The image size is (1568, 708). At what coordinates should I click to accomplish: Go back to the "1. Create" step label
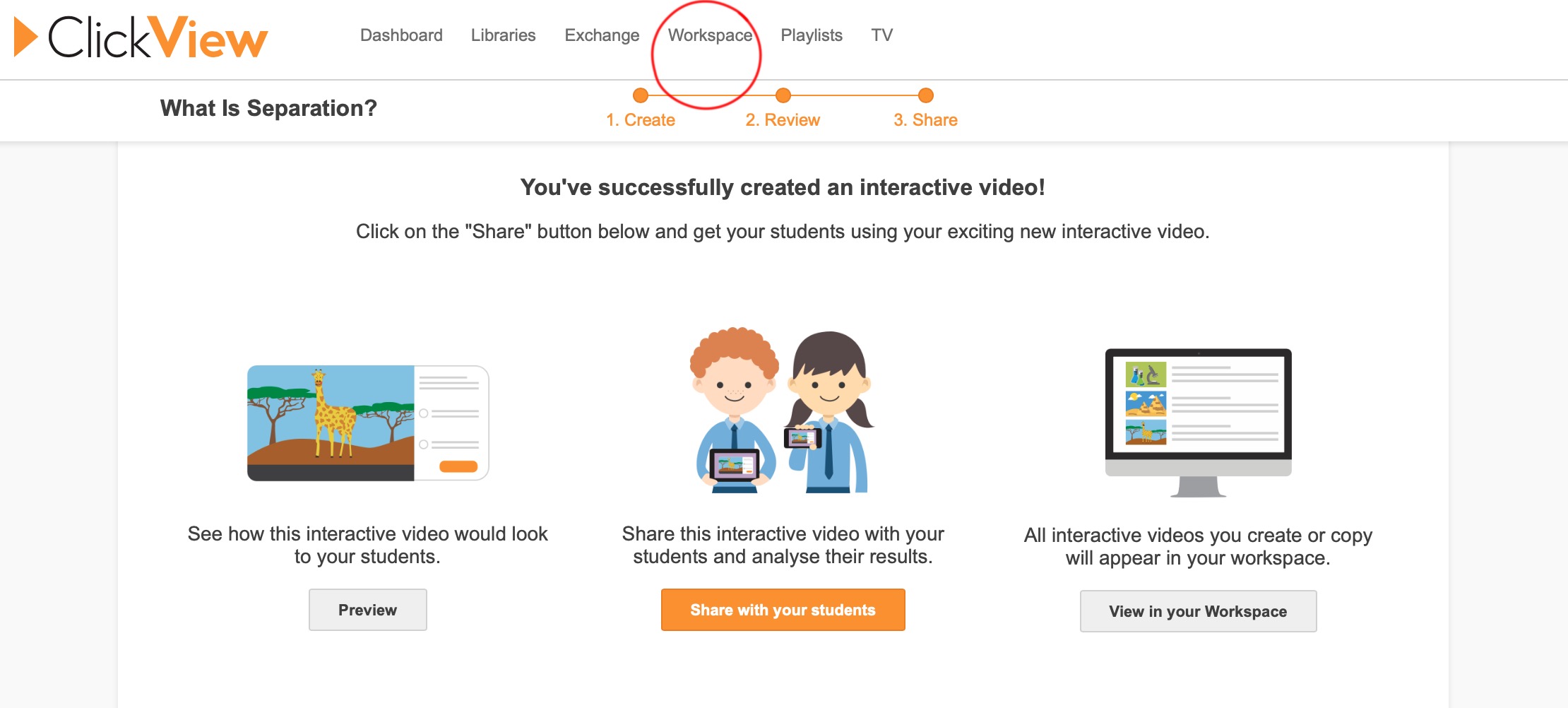coord(641,120)
